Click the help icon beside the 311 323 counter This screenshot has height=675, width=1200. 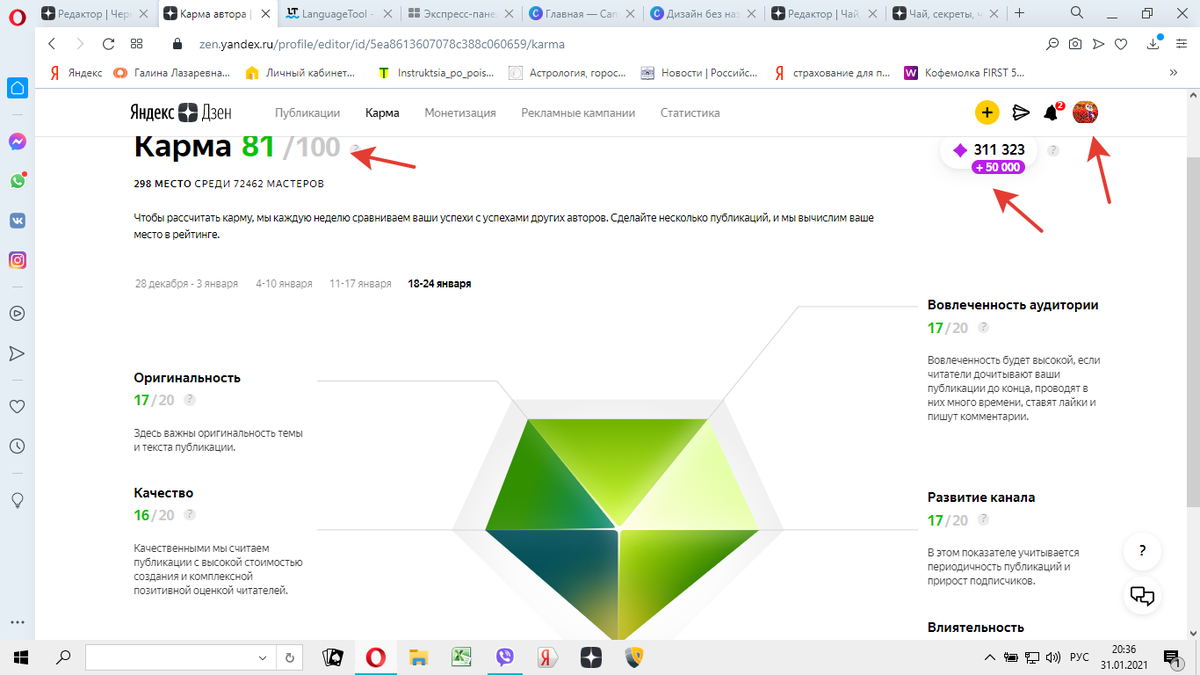coord(1054,151)
